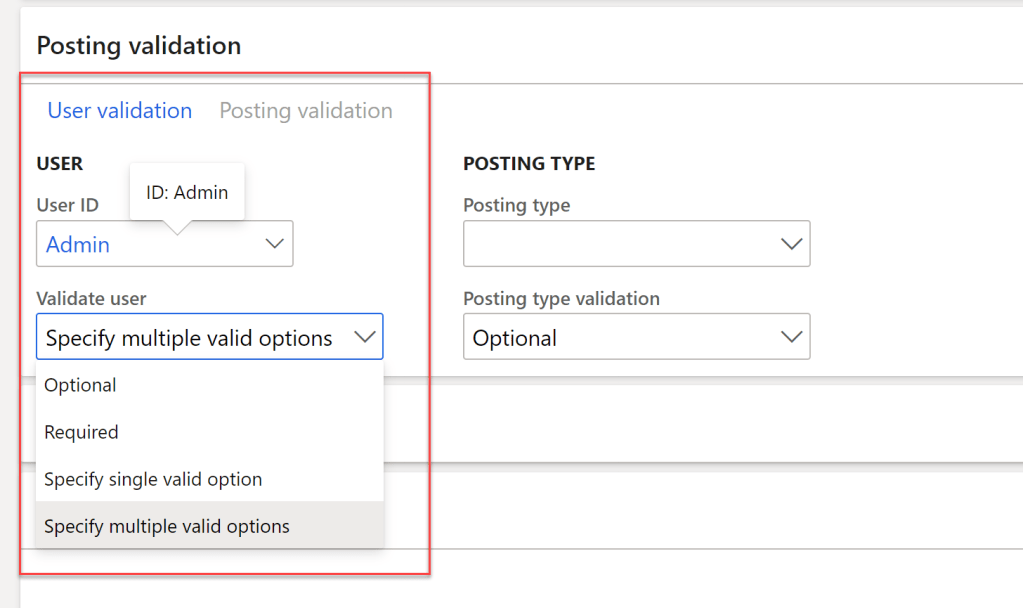Screen dimensions: 1023x608
Task: Click into the empty Posting type field
Action: [x=615, y=244]
